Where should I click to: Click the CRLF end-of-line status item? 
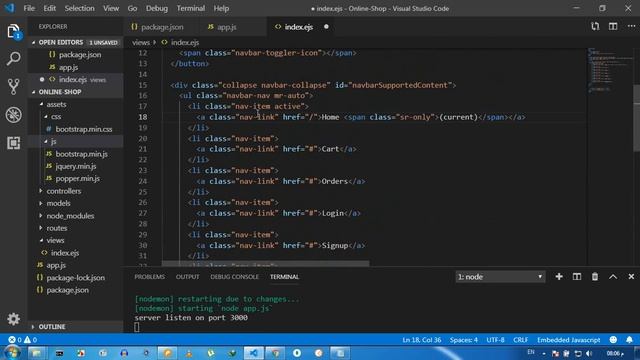[x=520, y=340]
